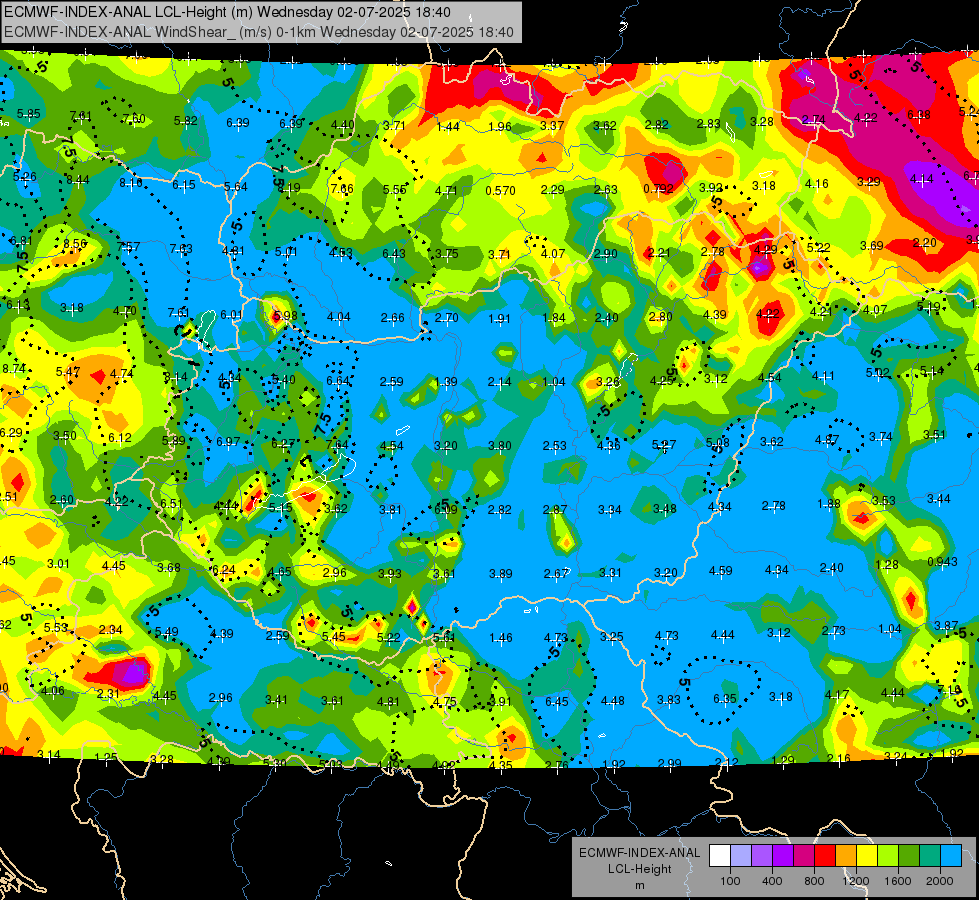979x900 pixels.
Task: Click the yellow-green legend swatch
Action: pos(888,856)
